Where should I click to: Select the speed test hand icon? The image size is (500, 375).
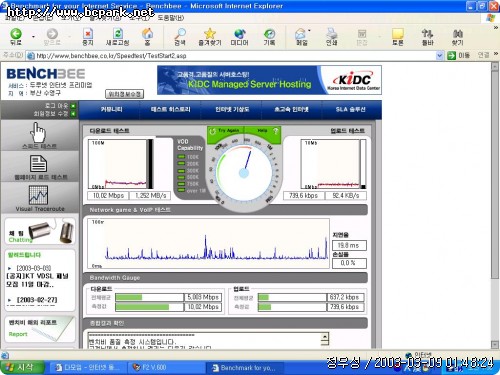point(39,132)
